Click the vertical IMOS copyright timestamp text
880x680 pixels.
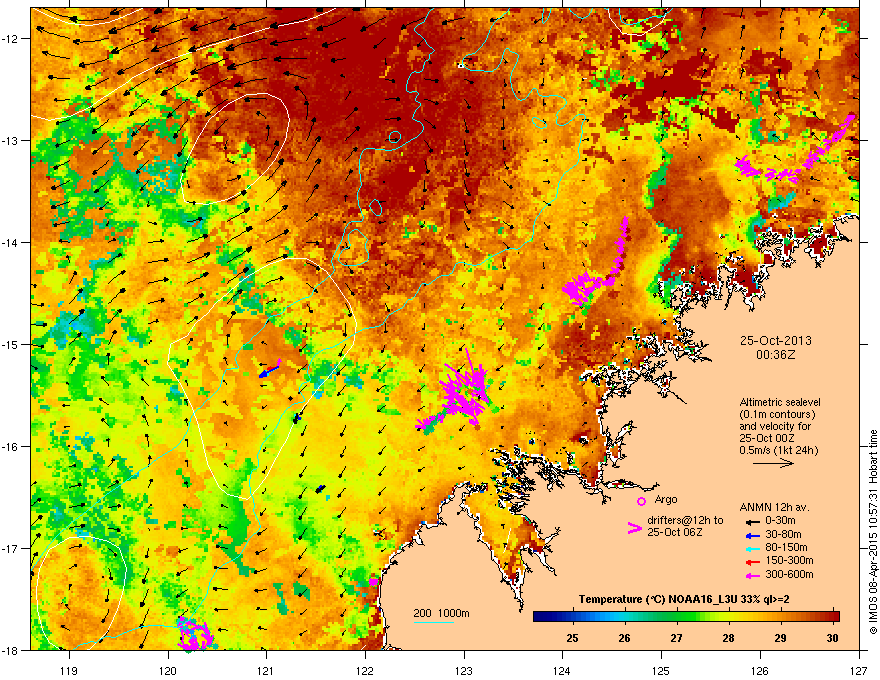873,532
